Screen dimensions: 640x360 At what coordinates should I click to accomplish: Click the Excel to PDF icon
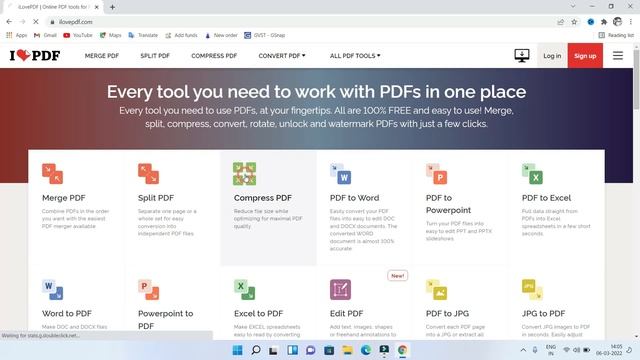click(x=244, y=289)
